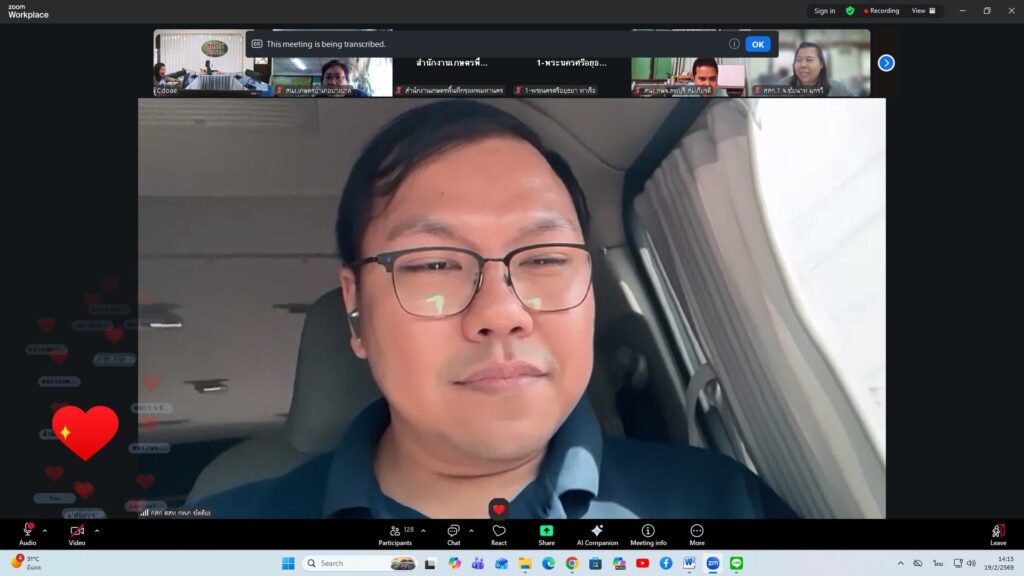The width and height of the screenshot is (1024, 576).
Task: Open the React emoji menu
Action: tap(499, 533)
